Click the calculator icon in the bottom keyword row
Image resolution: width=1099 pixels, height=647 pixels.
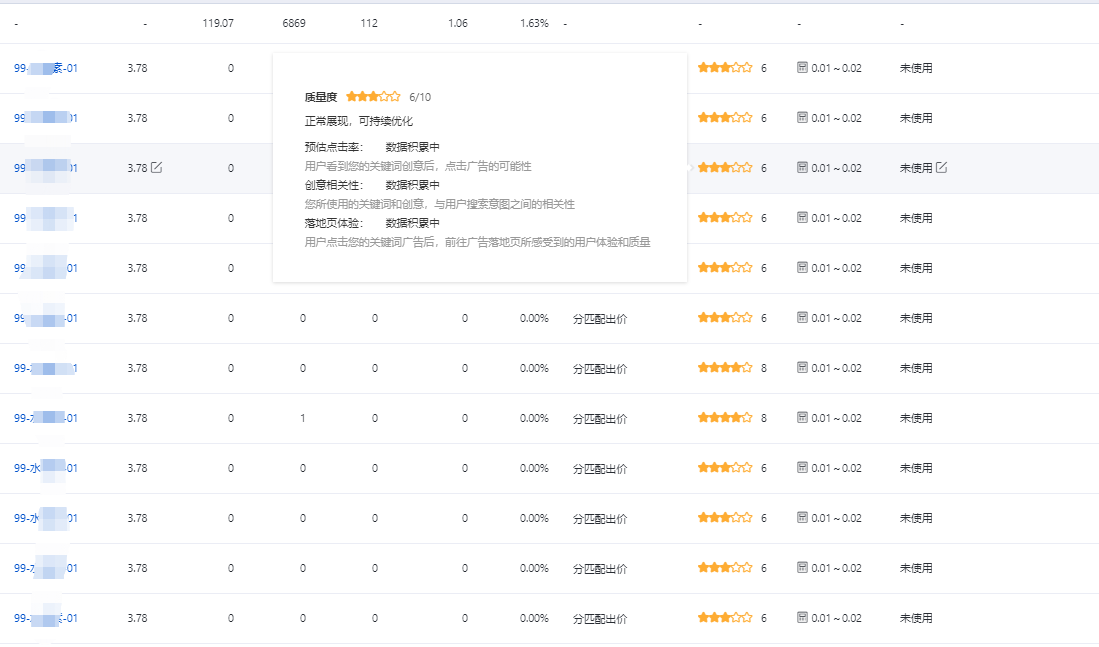pos(802,618)
